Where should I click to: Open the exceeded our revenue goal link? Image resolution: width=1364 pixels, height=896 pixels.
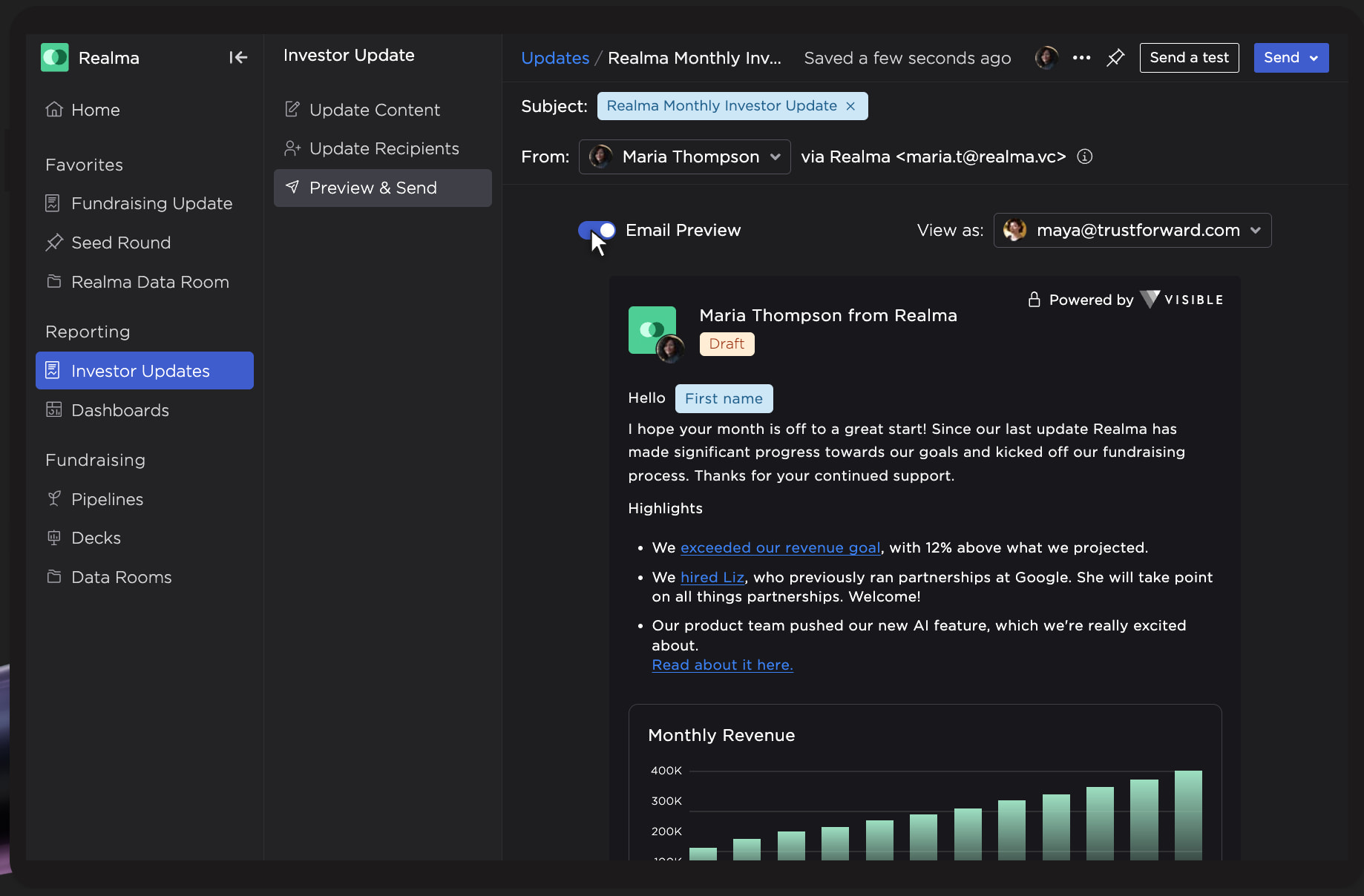point(781,547)
